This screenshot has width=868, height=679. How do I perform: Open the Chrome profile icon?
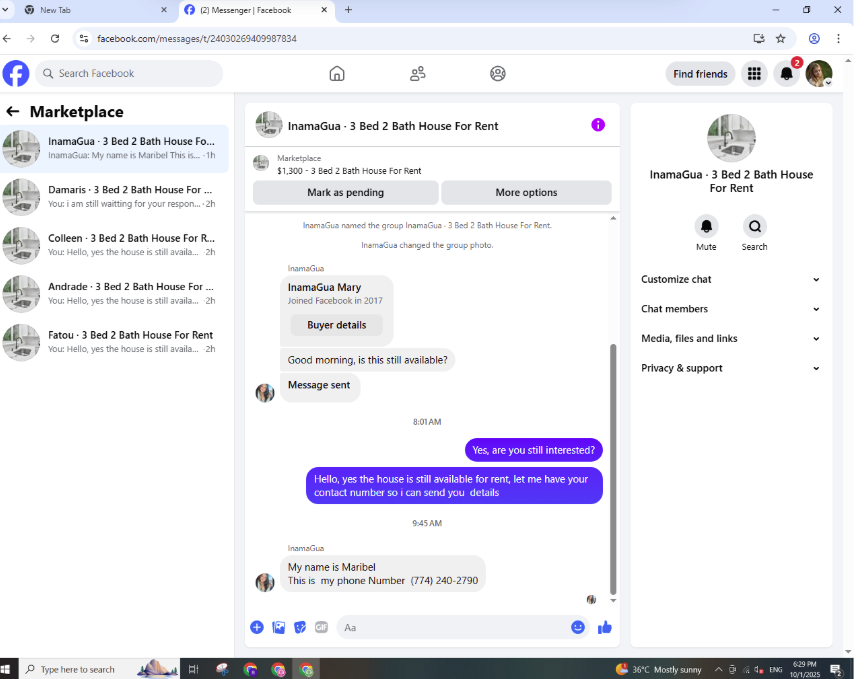pyautogui.click(x=814, y=39)
